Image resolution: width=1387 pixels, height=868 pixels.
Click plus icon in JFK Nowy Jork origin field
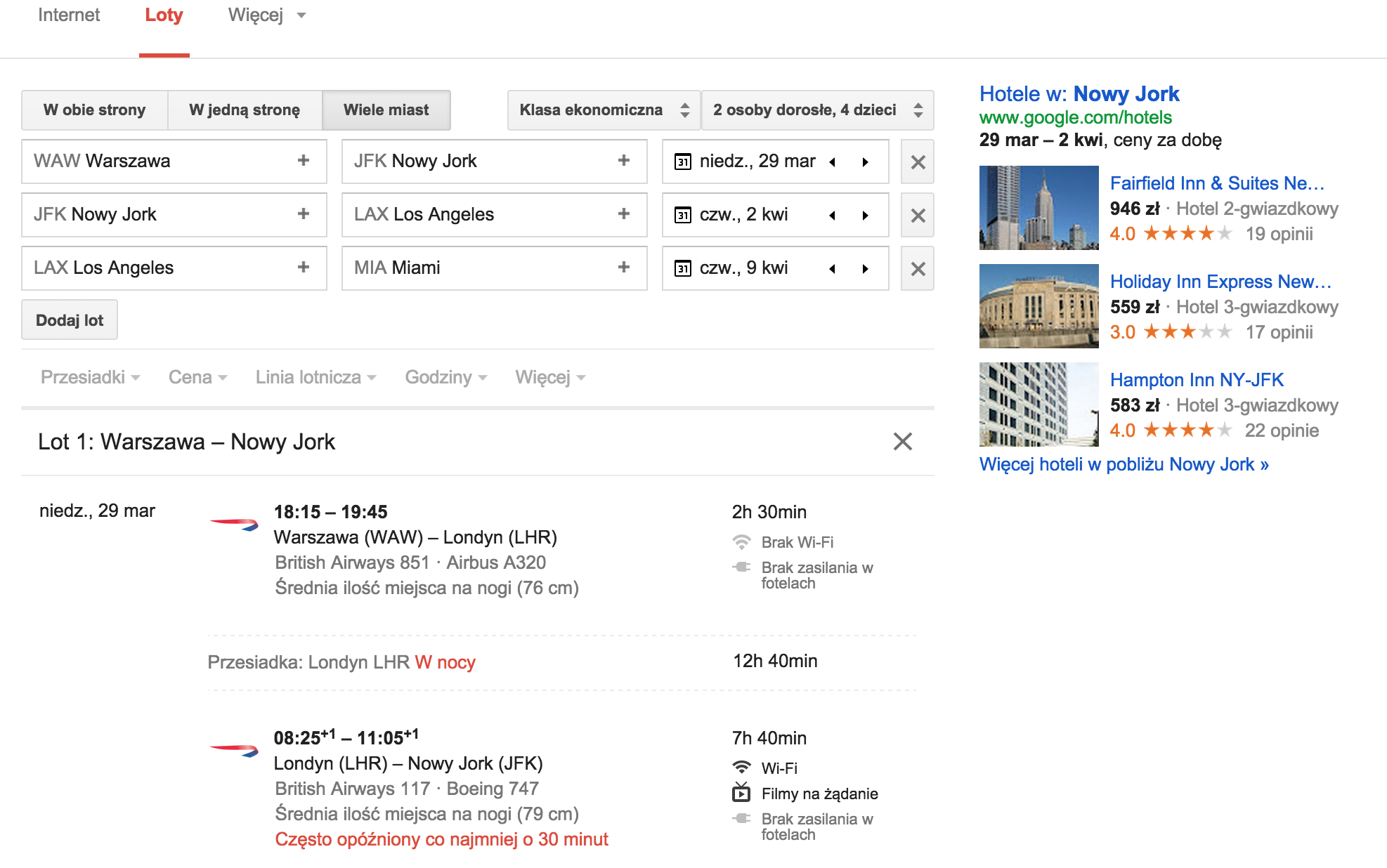click(x=304, y=214)
